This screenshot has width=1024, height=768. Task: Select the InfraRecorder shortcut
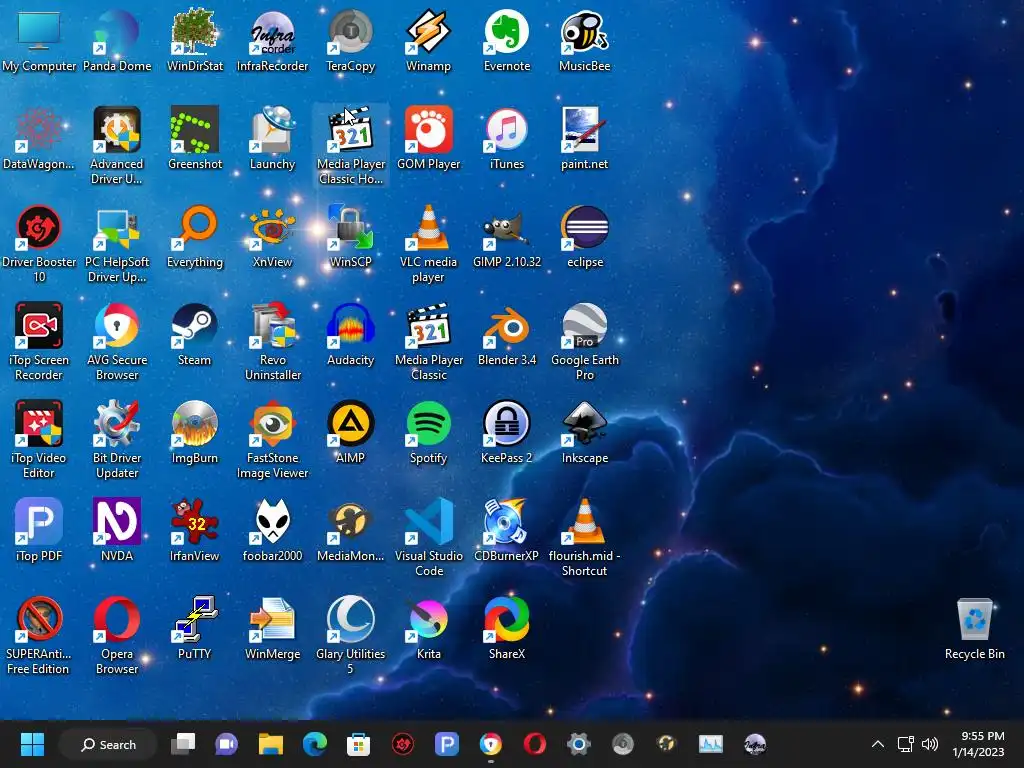[272, 31]
